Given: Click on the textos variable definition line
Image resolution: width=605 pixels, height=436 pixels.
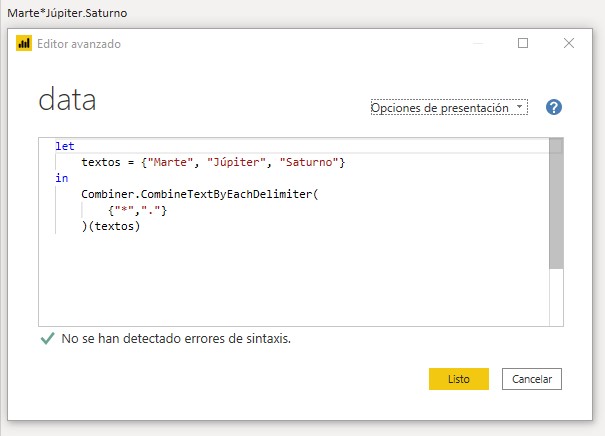Looking at the screenshot, I should click(x=213, y=162).
